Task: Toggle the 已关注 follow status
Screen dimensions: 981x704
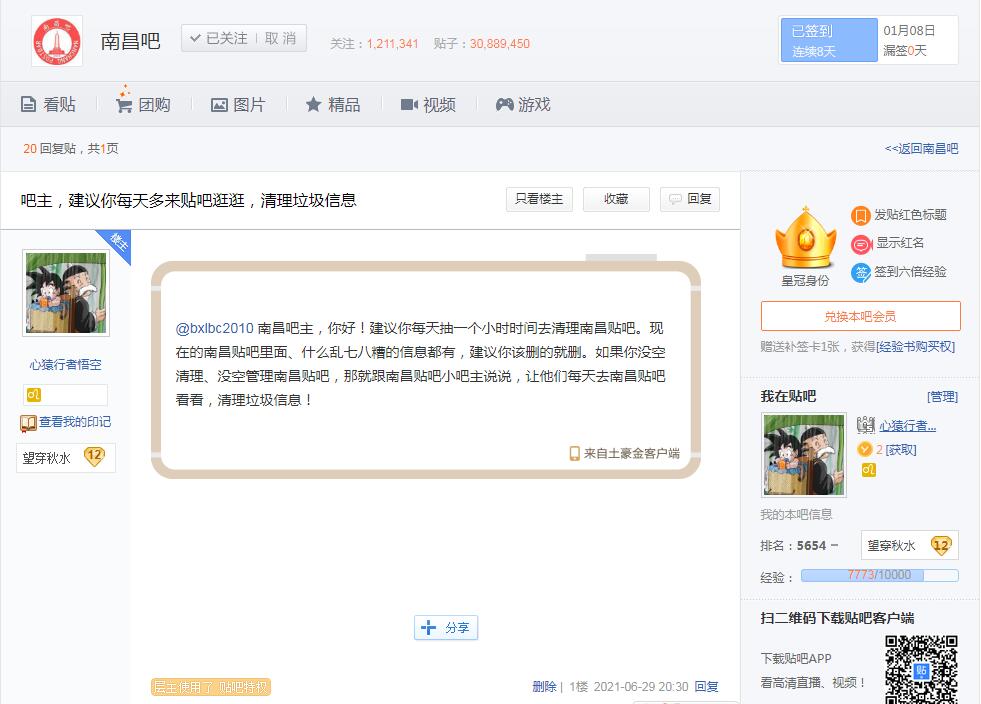Action: [x=218, y=39]
